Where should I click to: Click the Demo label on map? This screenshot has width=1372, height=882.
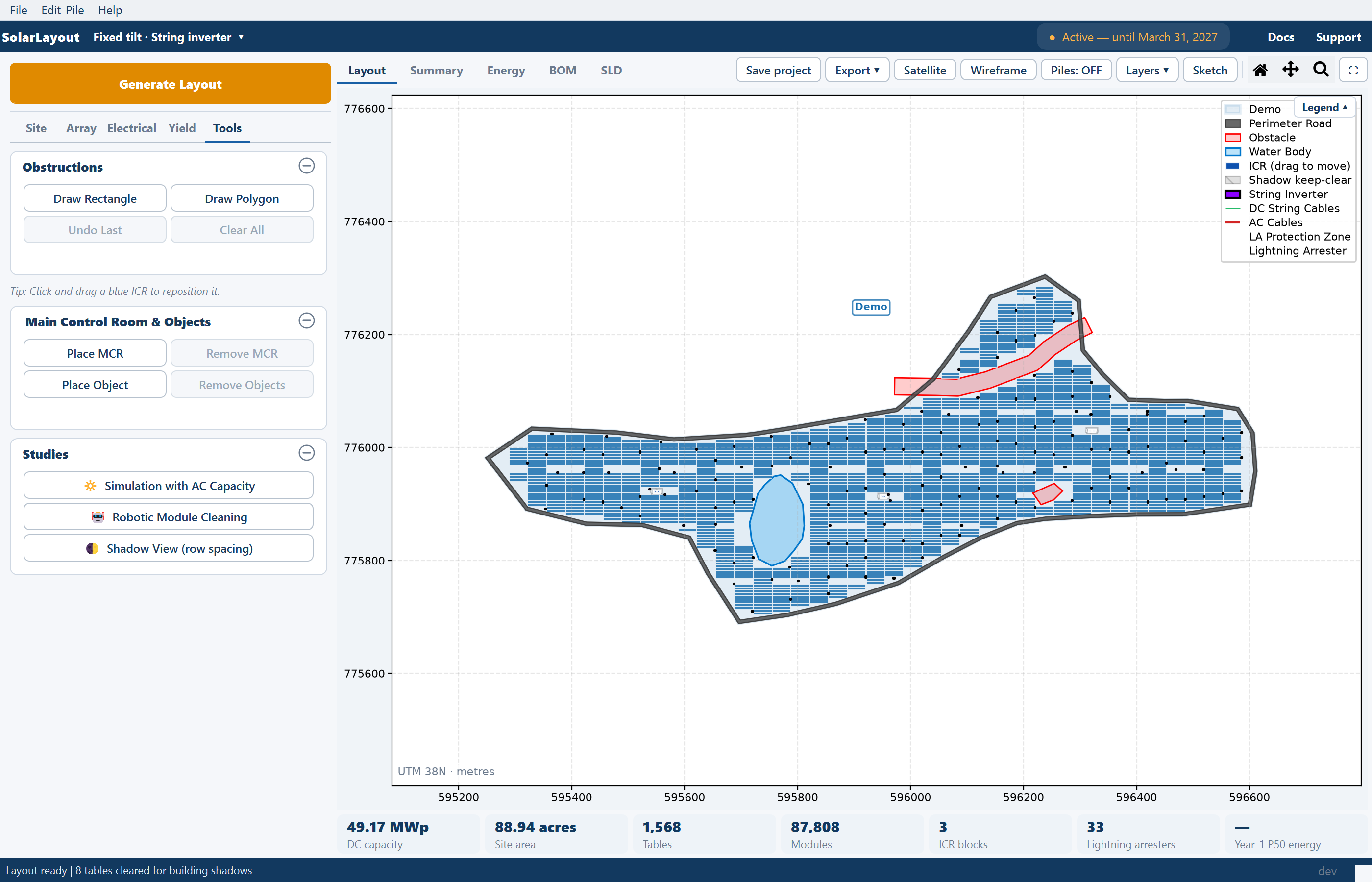pyautogui.click(x=871, y=307)
